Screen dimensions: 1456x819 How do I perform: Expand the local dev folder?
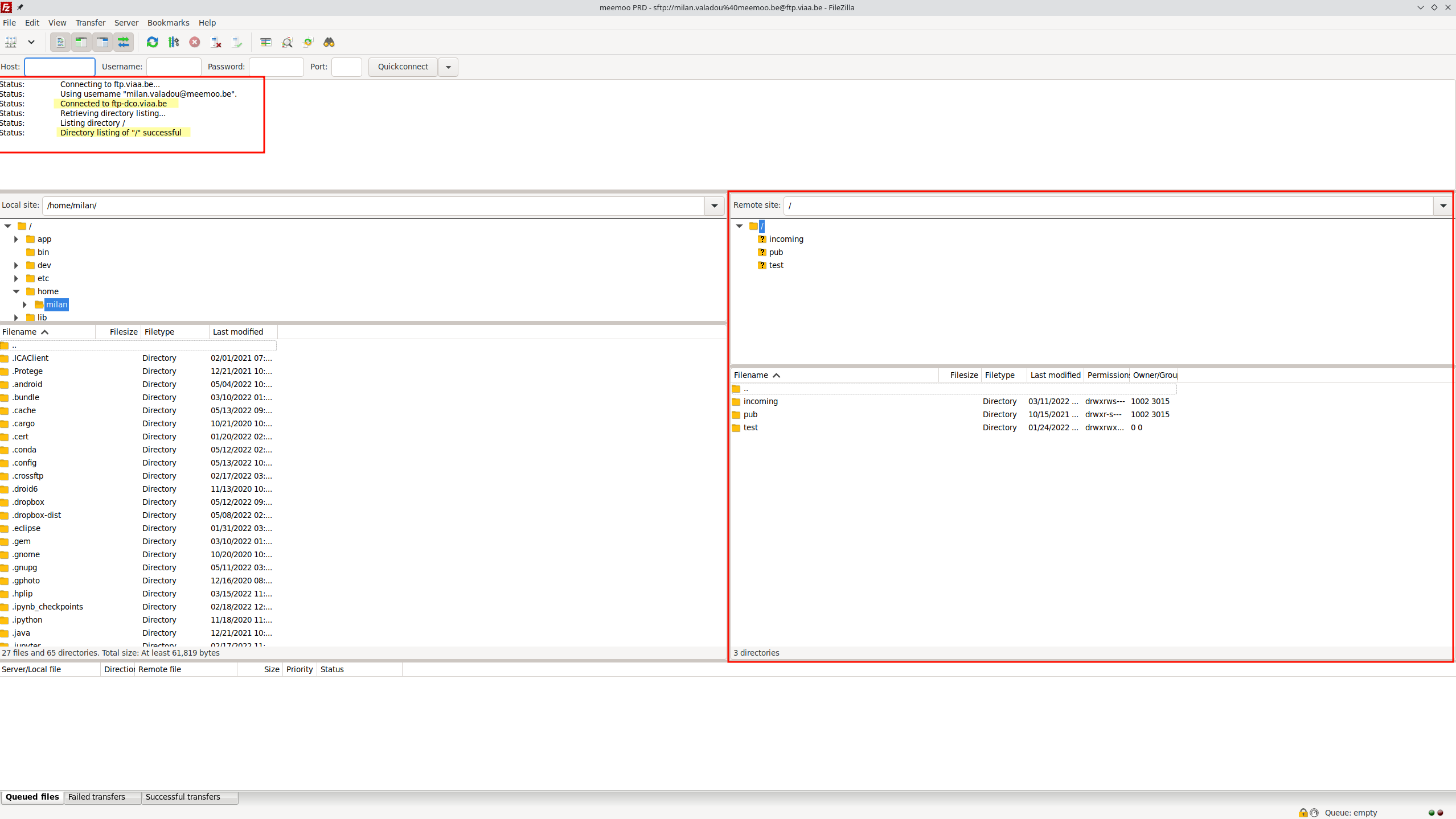click(x=16, y=265)
